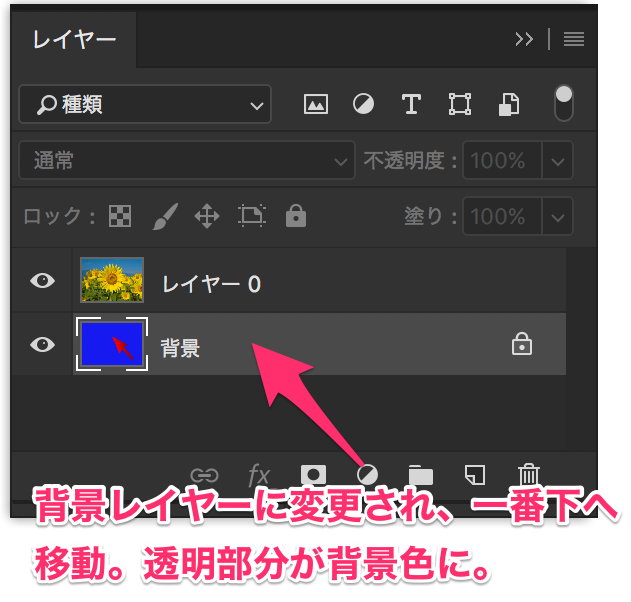Collapse panel with double chevron icon
This screenshot has height=602, width=631.
(x=524, y=39)
